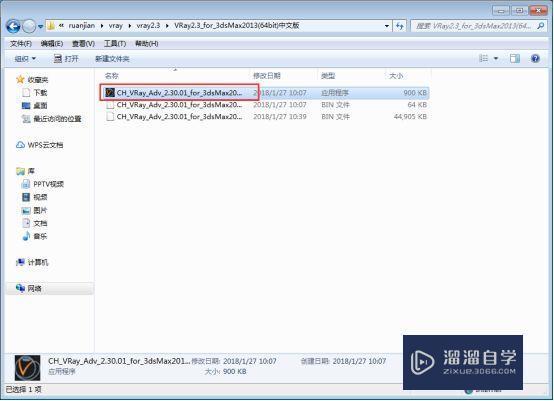The image size is (554, 401).
Task: Sort by the 修改日期 column header
Action: pos(267,76)
